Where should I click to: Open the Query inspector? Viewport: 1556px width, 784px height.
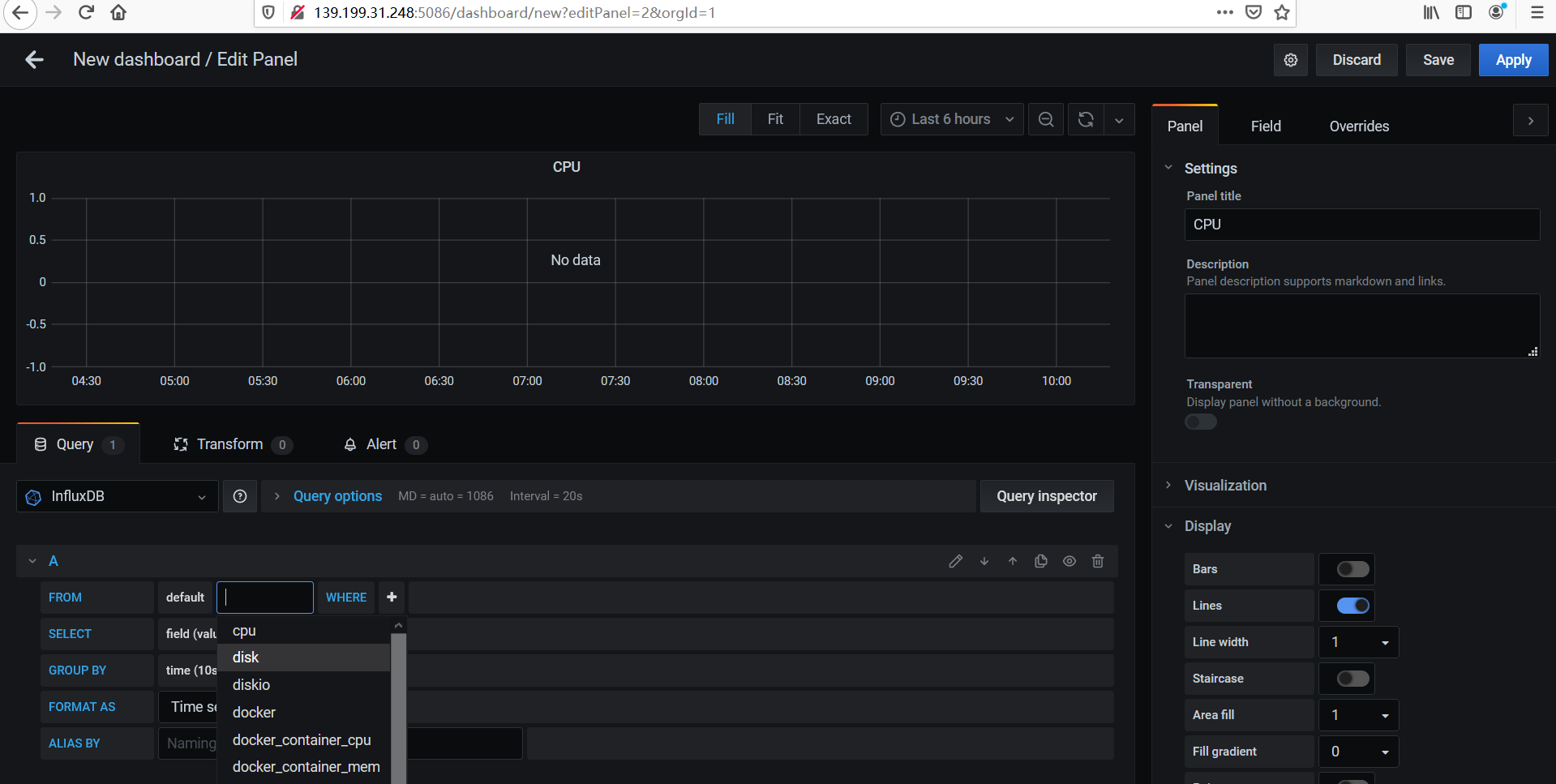1047,495
